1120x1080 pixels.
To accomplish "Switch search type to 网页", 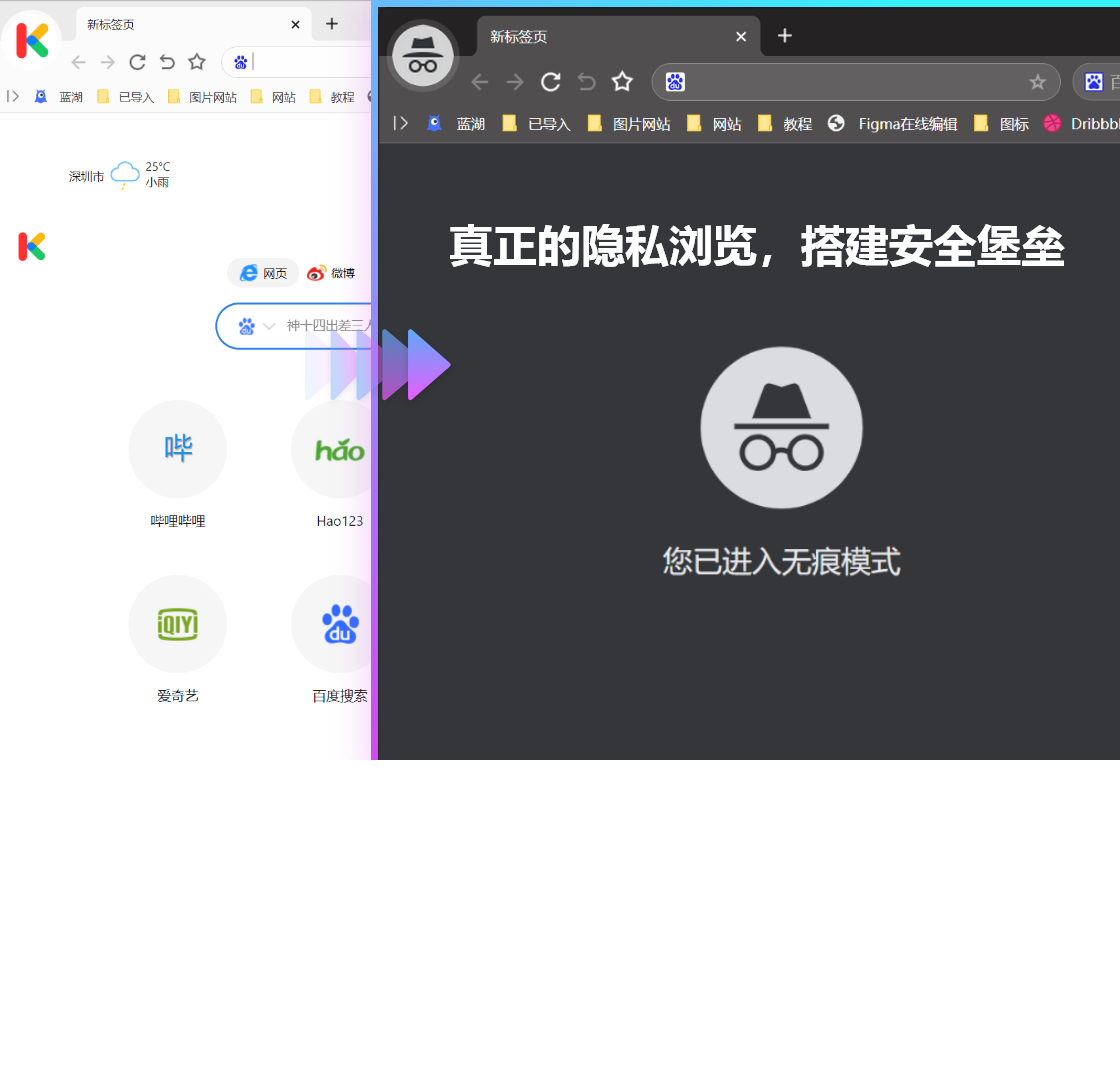I will click(264, 273).
